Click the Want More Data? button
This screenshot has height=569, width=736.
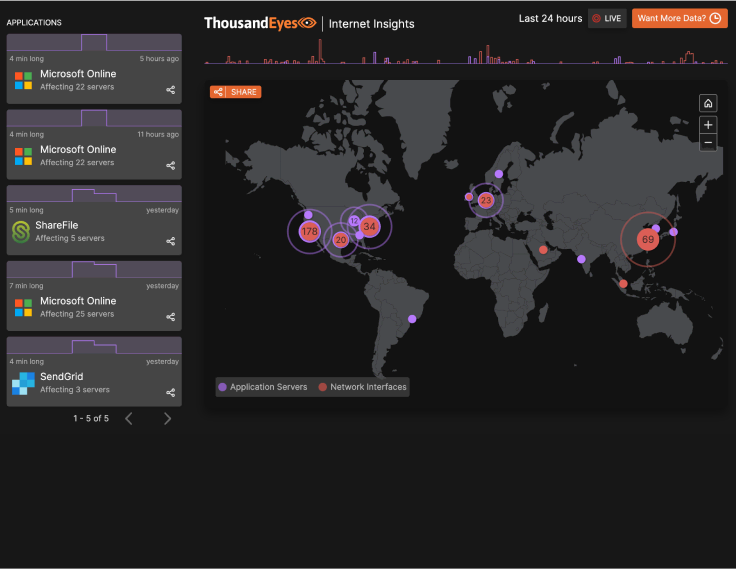click(x=679, y=18)
